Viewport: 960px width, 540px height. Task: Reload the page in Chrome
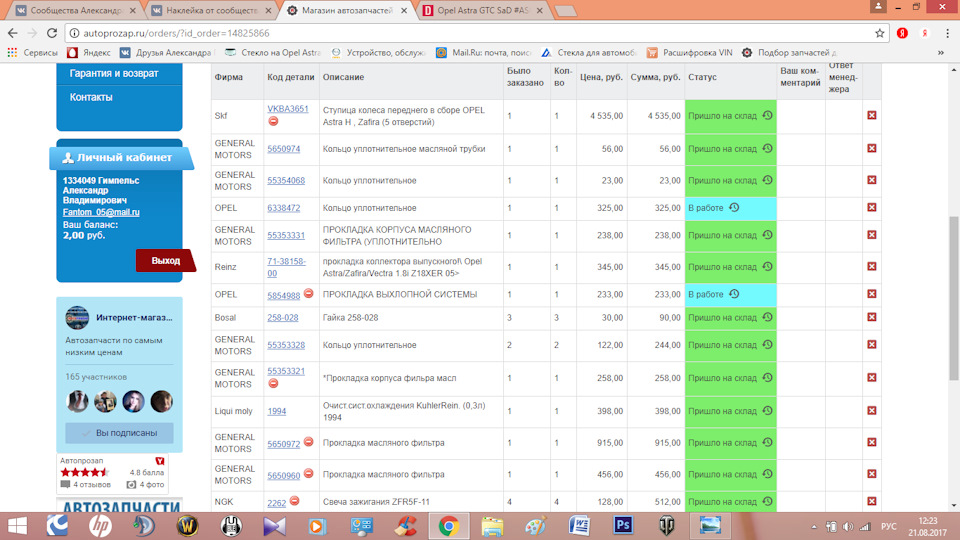click(x=52, y=33)
